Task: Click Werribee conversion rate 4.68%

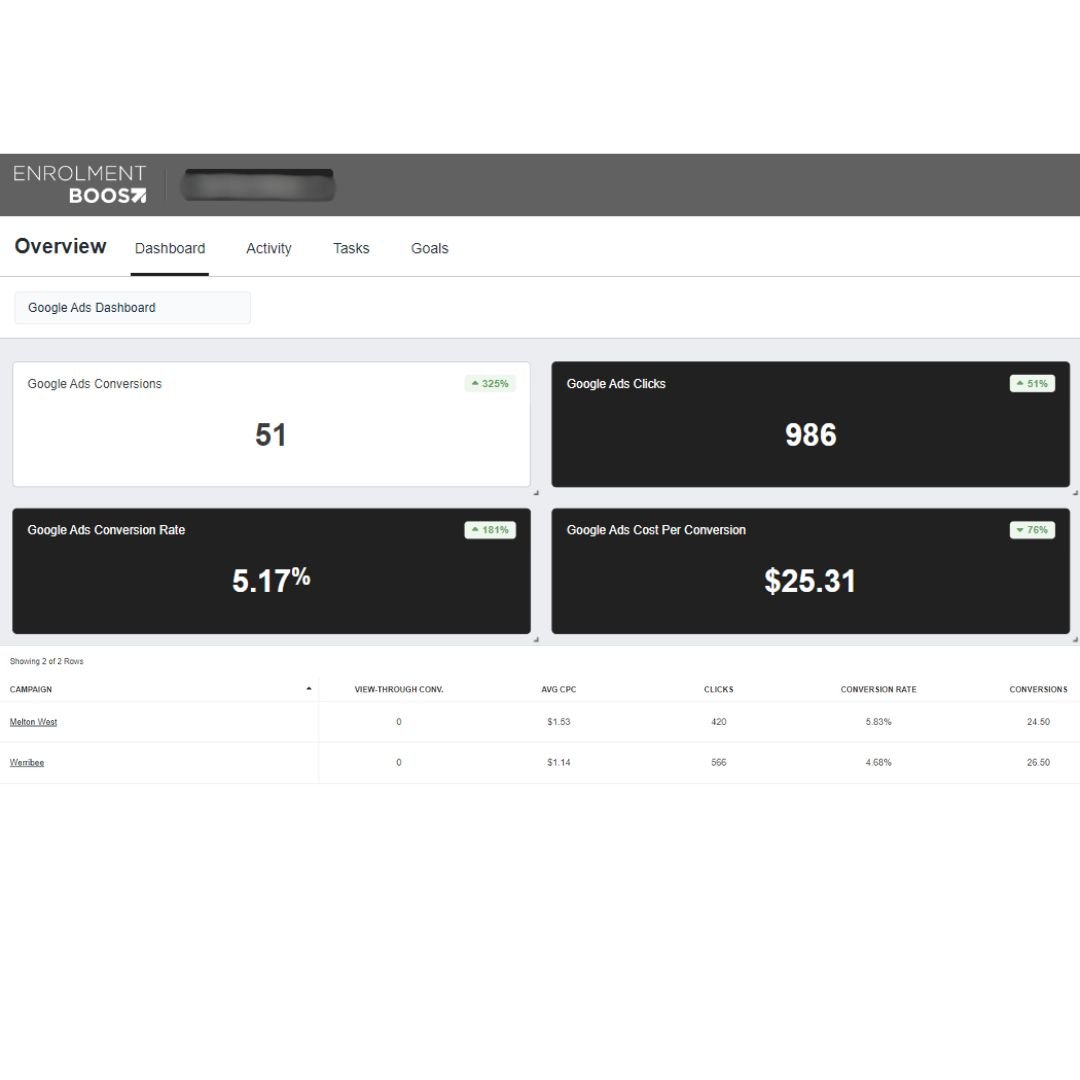Action: (878, 762)
